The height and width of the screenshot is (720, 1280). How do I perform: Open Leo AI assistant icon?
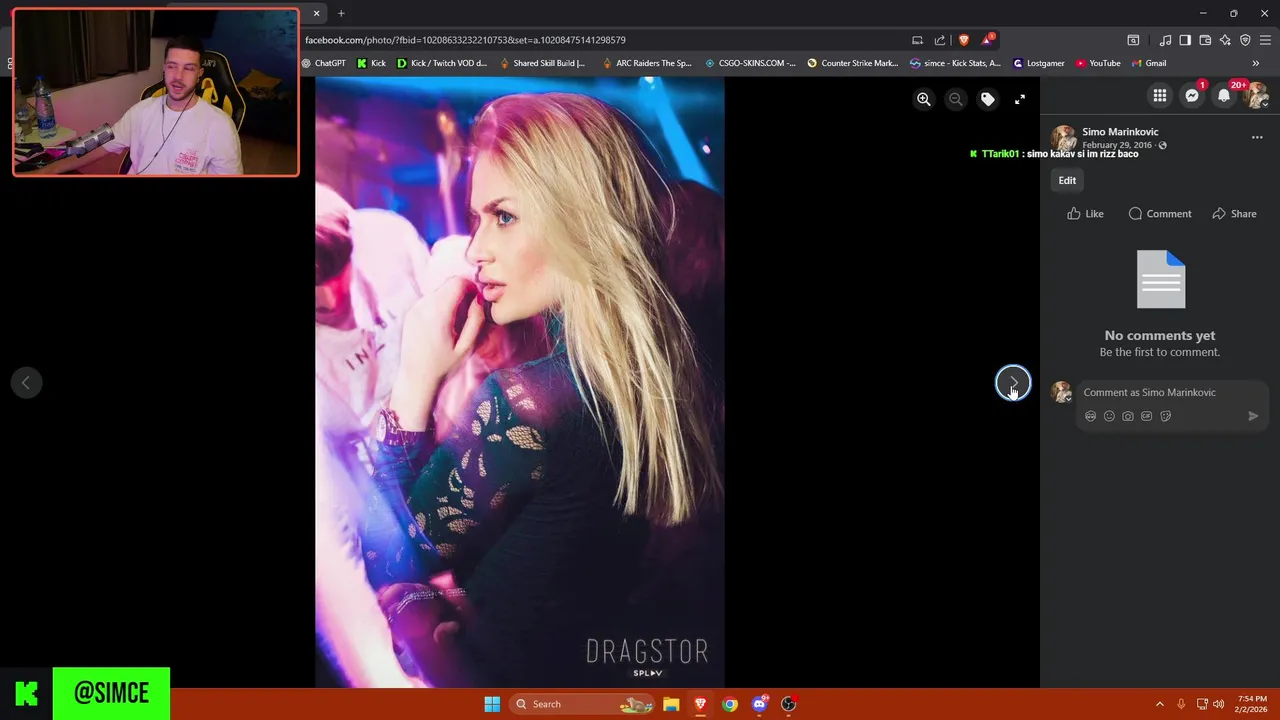pos(1225,40)
